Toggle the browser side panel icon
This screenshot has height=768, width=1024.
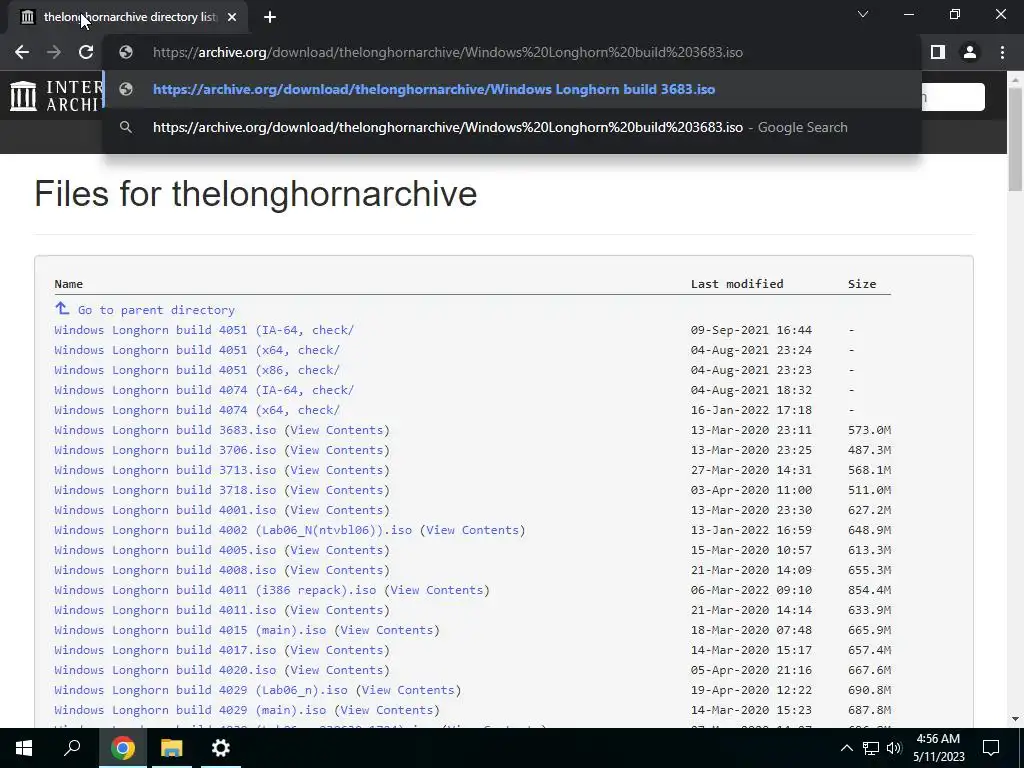tap(938, 52)
